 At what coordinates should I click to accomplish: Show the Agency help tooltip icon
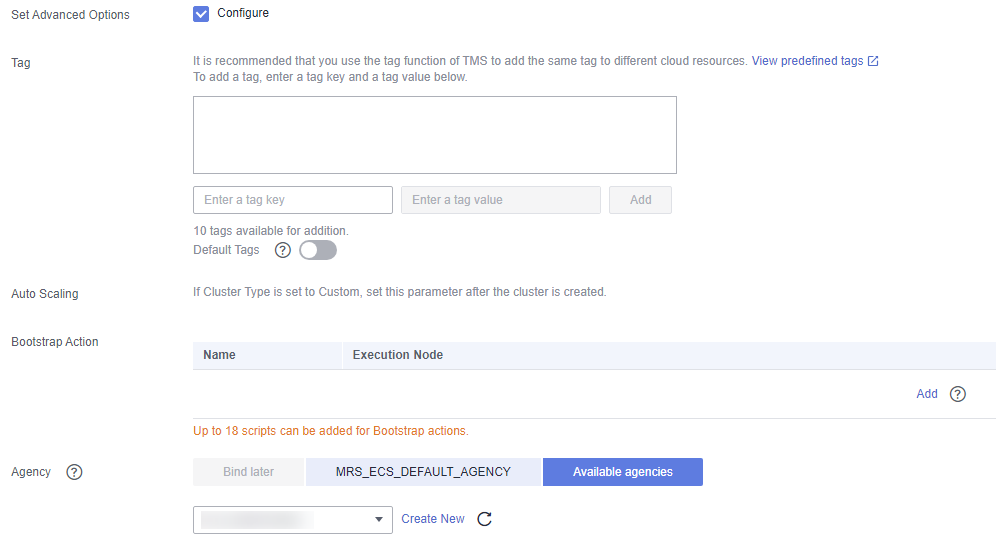(x=74, y=472)
